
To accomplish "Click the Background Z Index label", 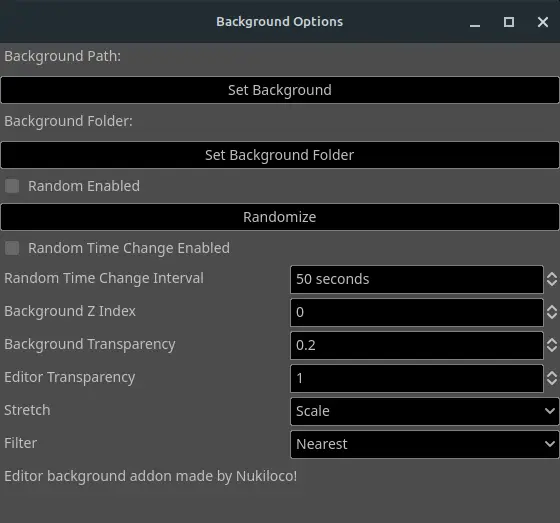I will tap(70, 311).
